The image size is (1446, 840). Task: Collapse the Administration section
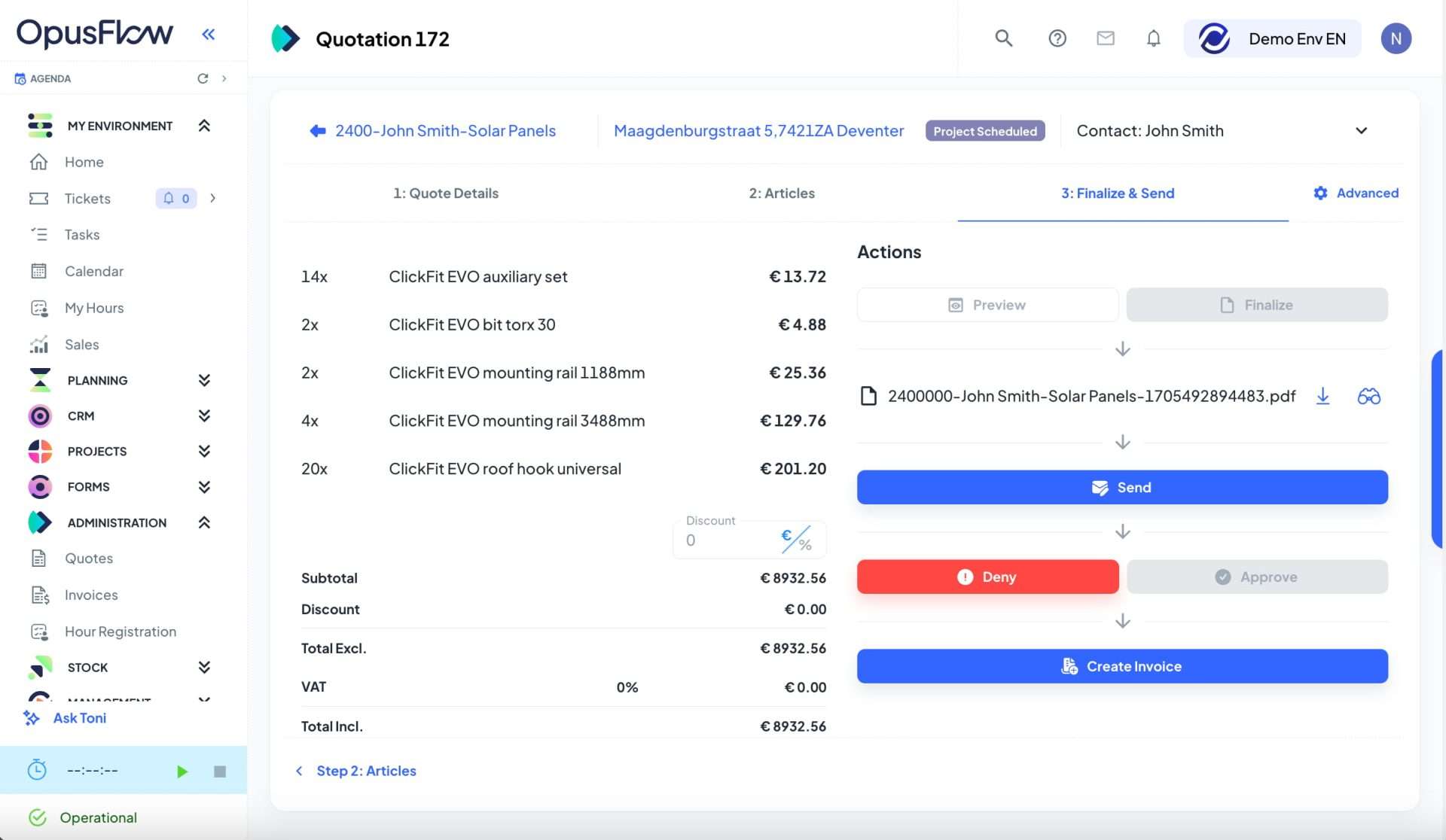[x=203, y=522]
